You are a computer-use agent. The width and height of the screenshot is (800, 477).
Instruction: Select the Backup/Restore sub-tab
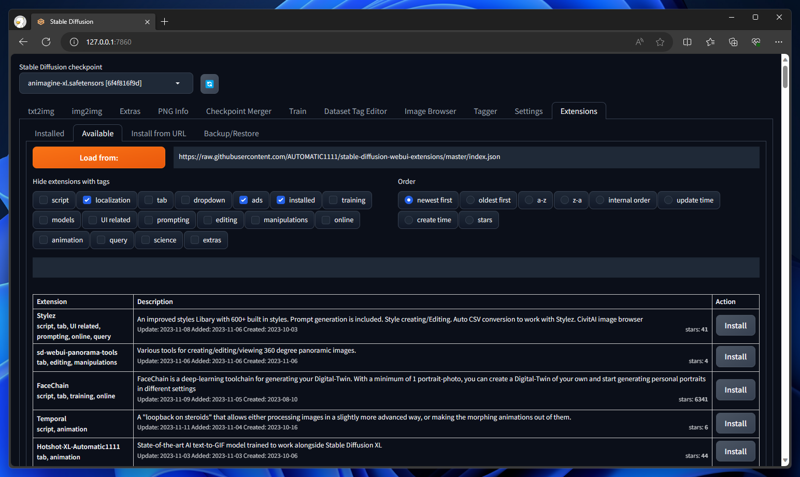pyautogui.click(x=231, y=133)
